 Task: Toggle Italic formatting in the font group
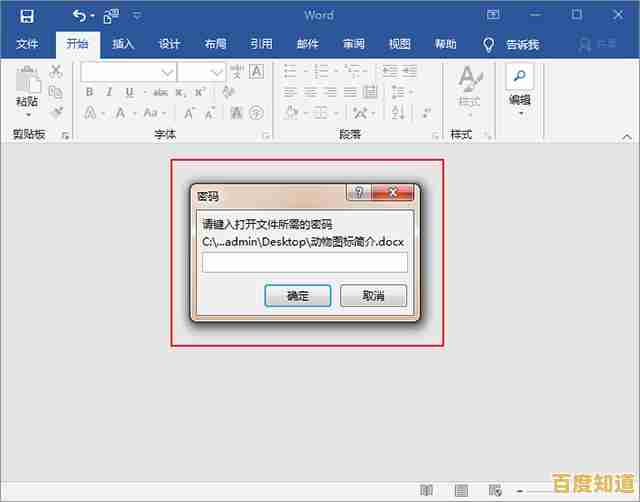point(109,92)
